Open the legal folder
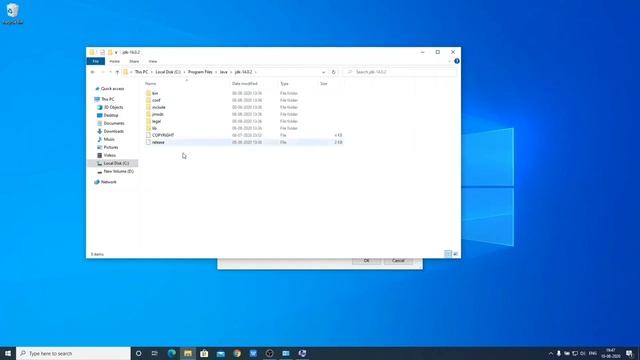 point(156,121)
